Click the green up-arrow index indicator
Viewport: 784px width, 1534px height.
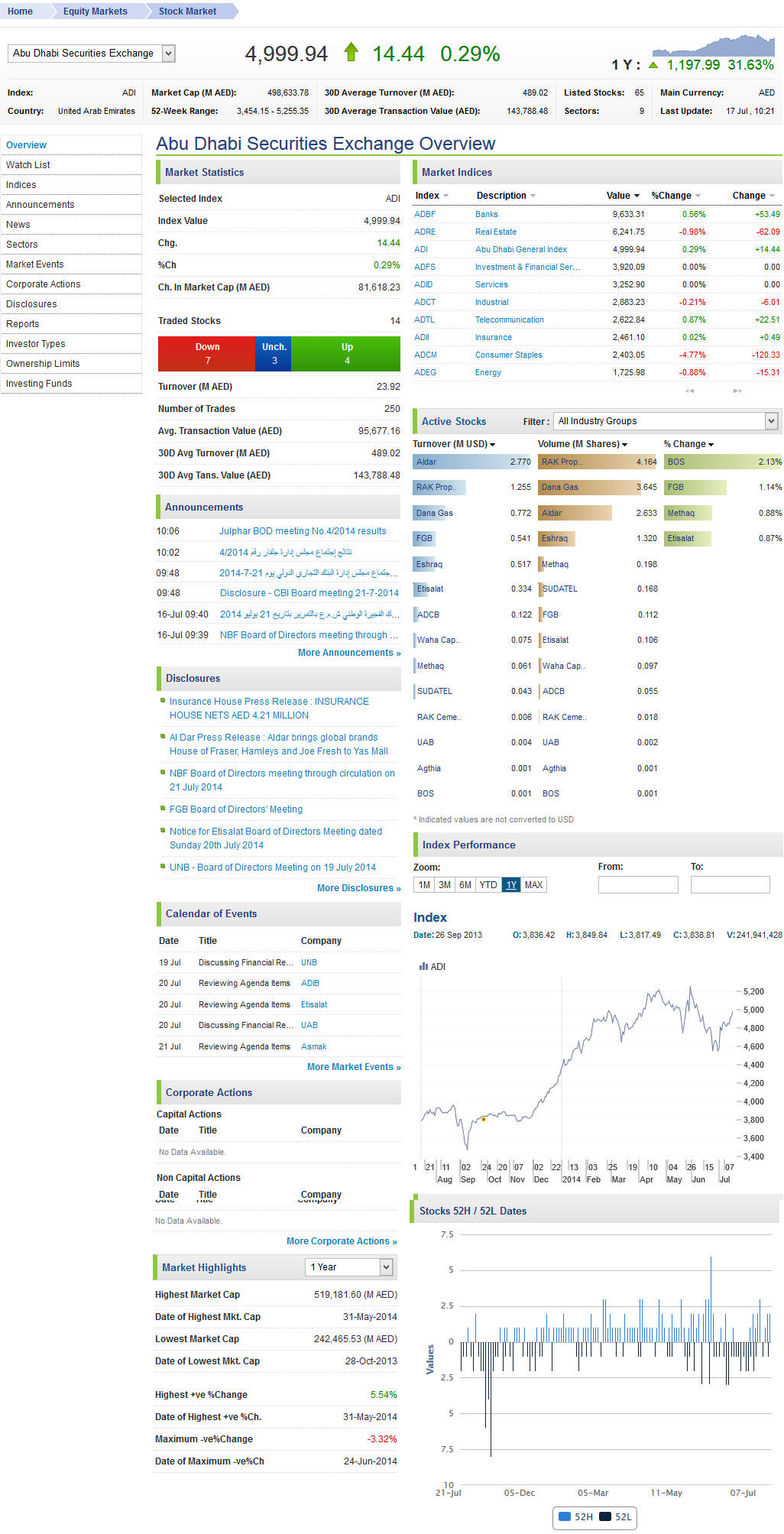352,52
